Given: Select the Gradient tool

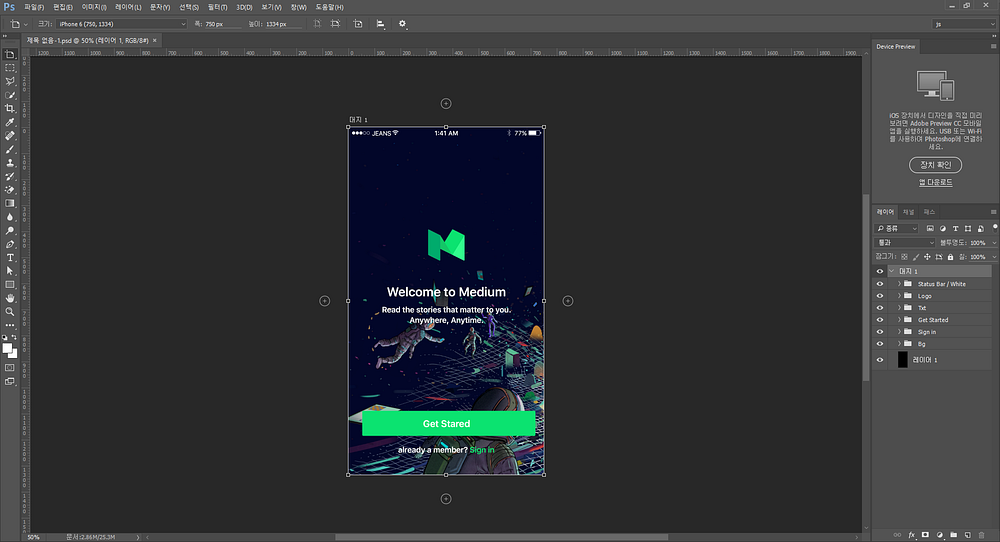Looking at the screenshot, I should pyautogui.click(x=10, y=203).
